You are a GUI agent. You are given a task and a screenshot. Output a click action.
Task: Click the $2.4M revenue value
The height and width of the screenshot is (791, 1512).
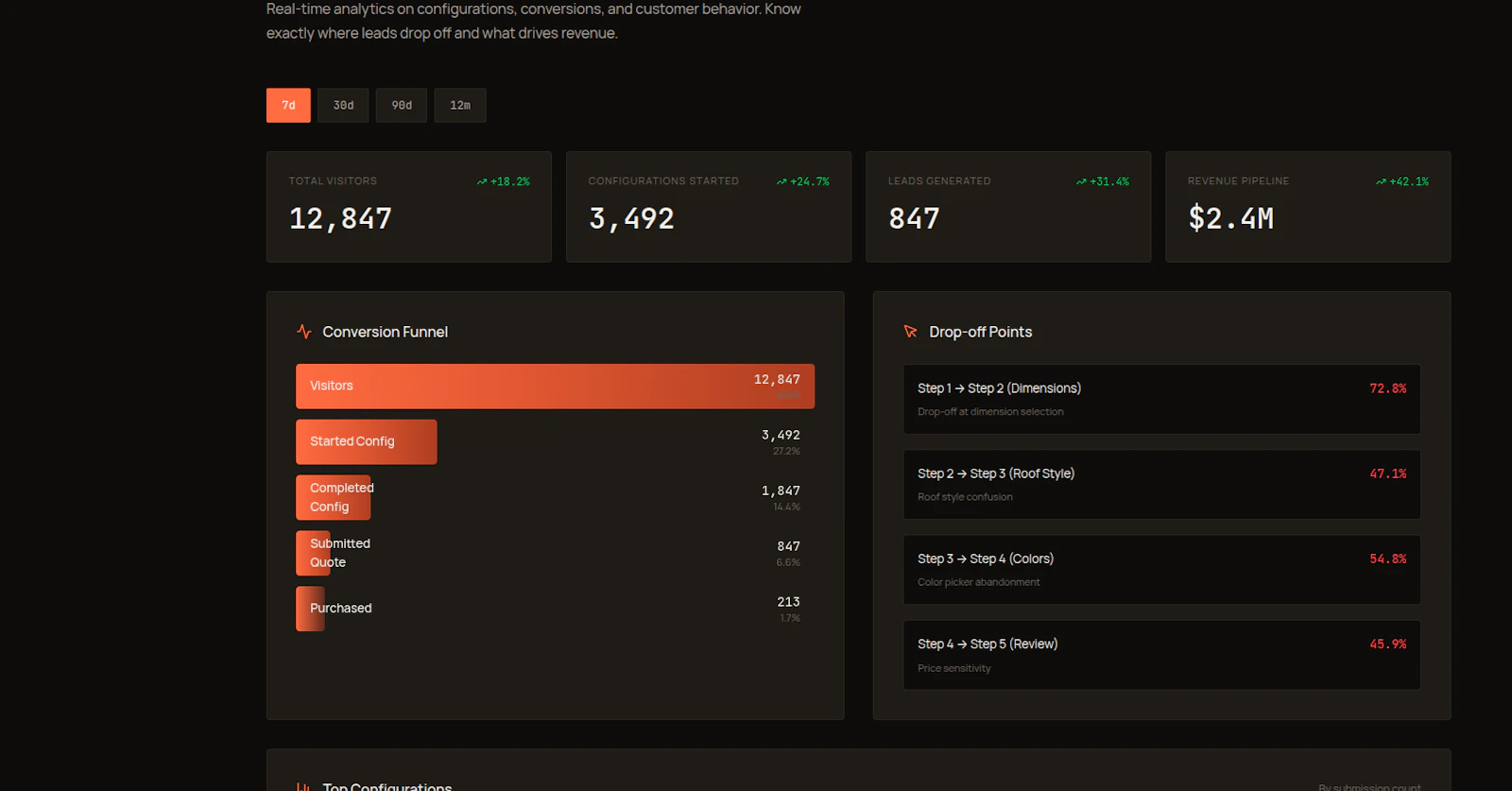pyautogui.click(x=1231, y=218)
